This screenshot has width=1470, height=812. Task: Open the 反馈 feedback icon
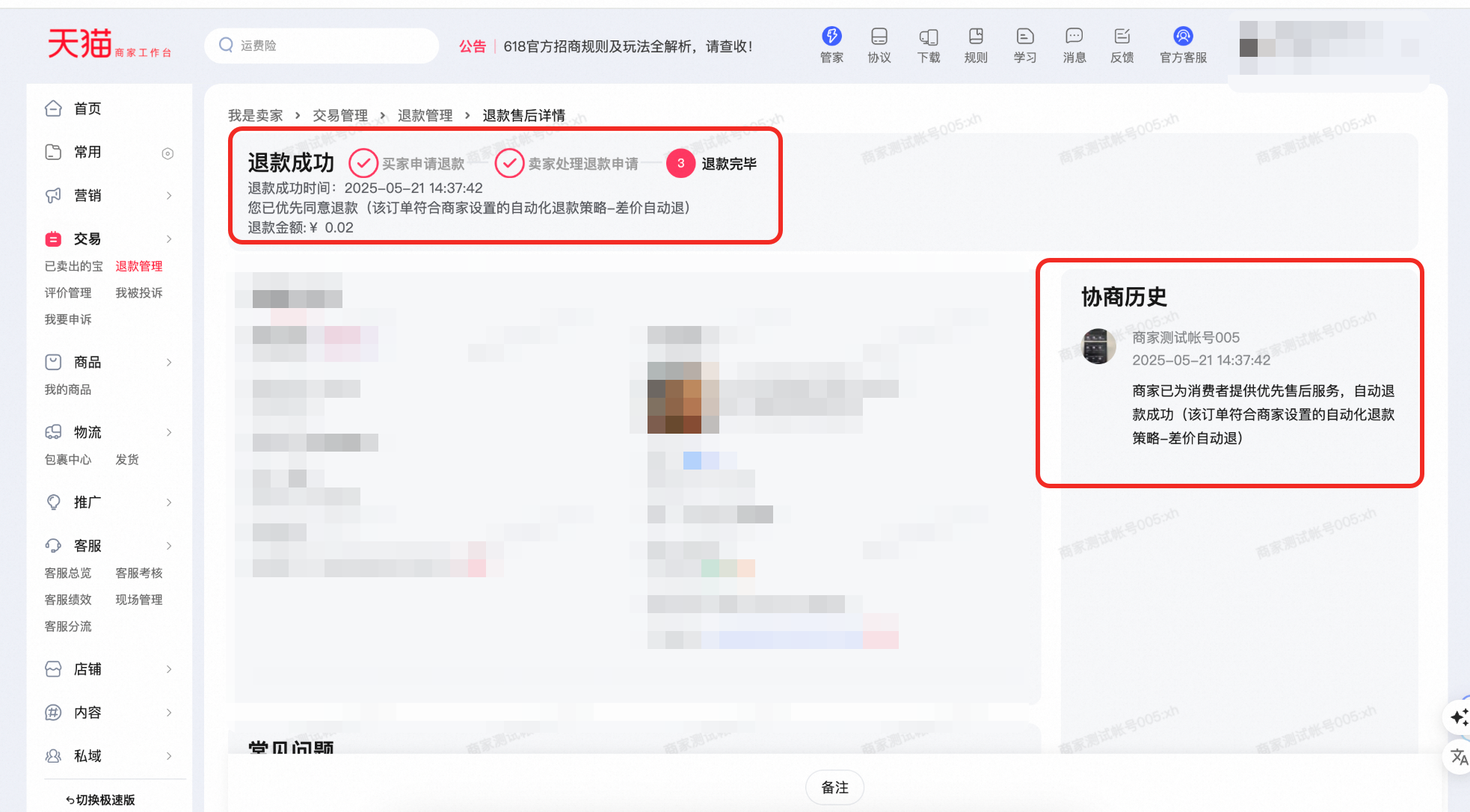click(1122, 45)
